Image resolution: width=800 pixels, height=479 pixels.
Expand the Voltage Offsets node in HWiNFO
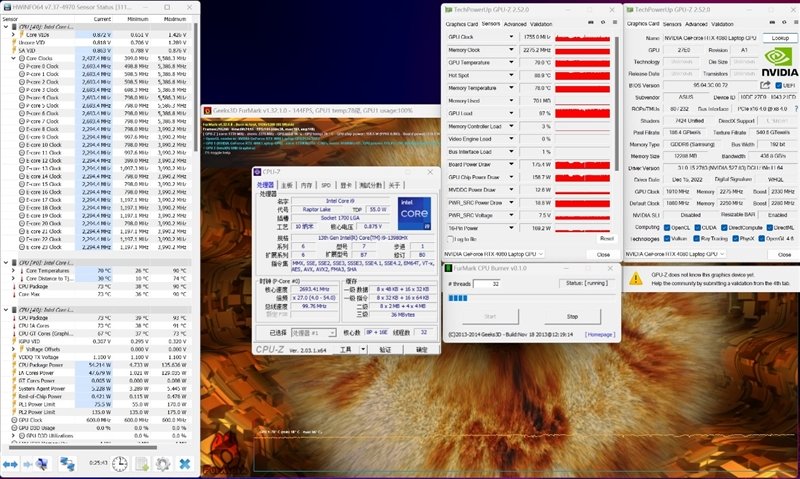click(14, 349)
